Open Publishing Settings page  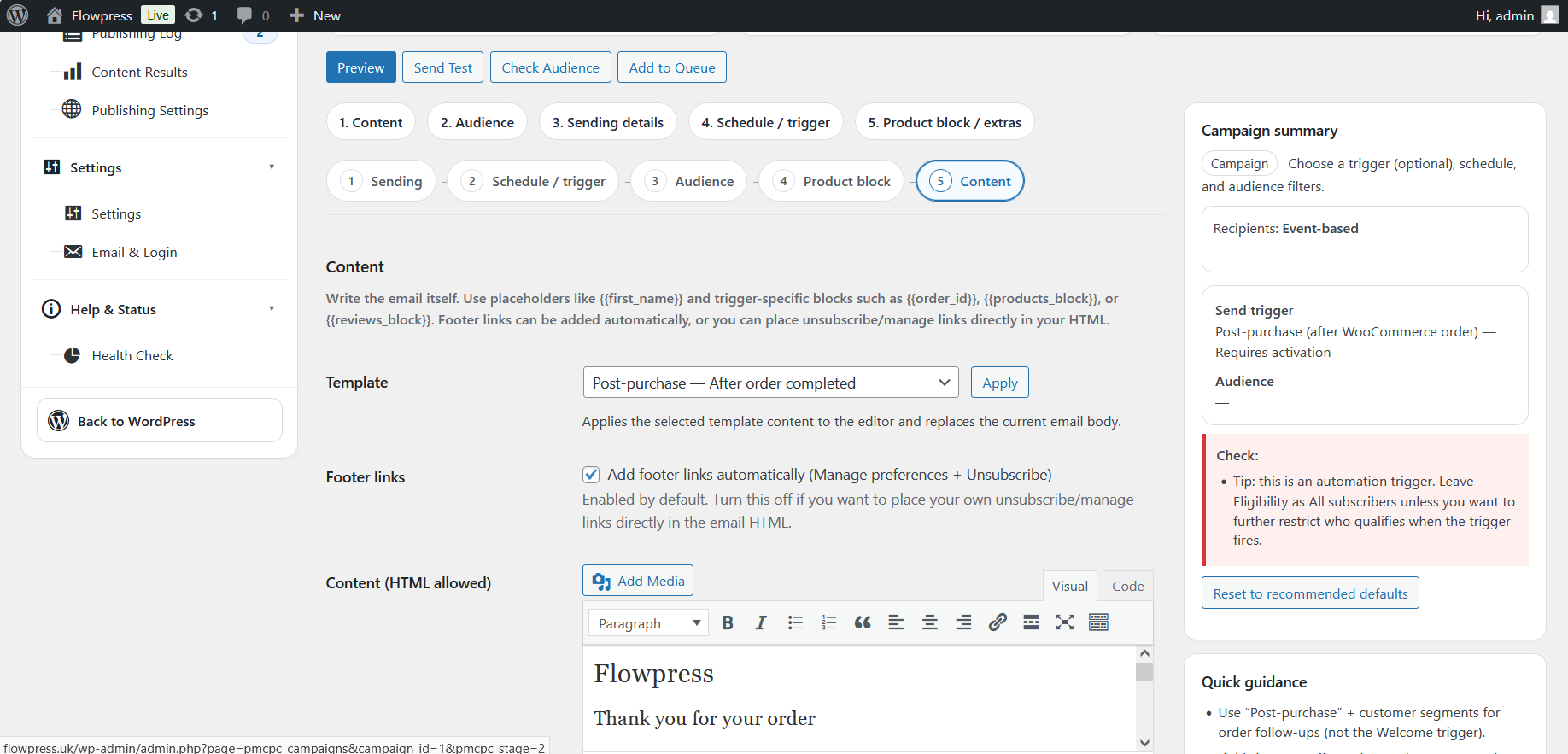click(149, 110)
